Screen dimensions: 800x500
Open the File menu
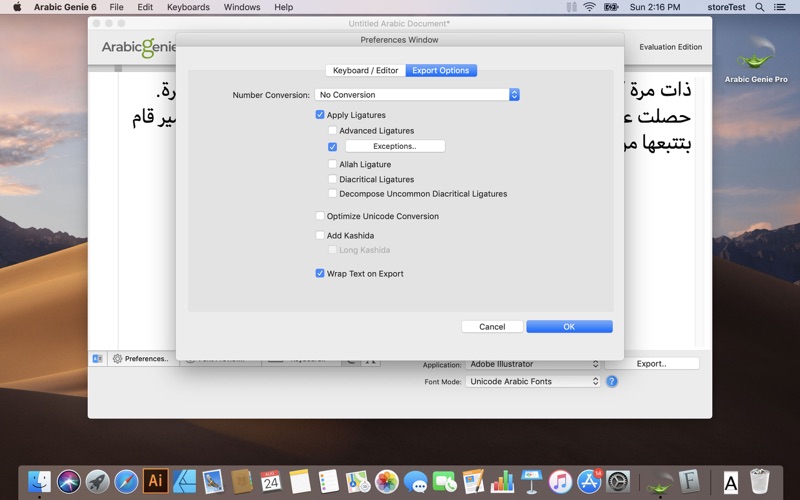pos(116,7)
